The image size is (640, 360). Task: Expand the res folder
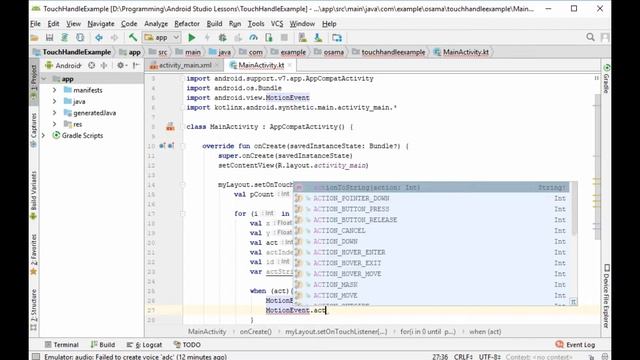[55, 124]
